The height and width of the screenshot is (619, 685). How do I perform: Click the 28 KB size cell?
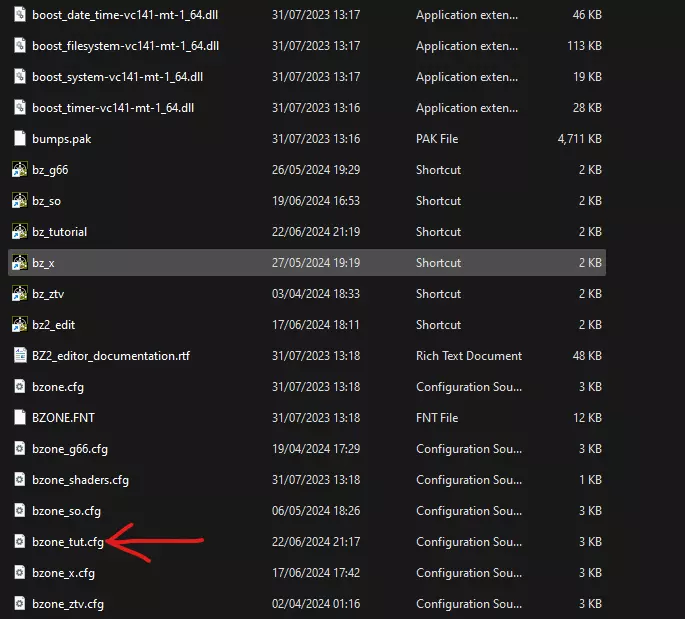(587, 107)
